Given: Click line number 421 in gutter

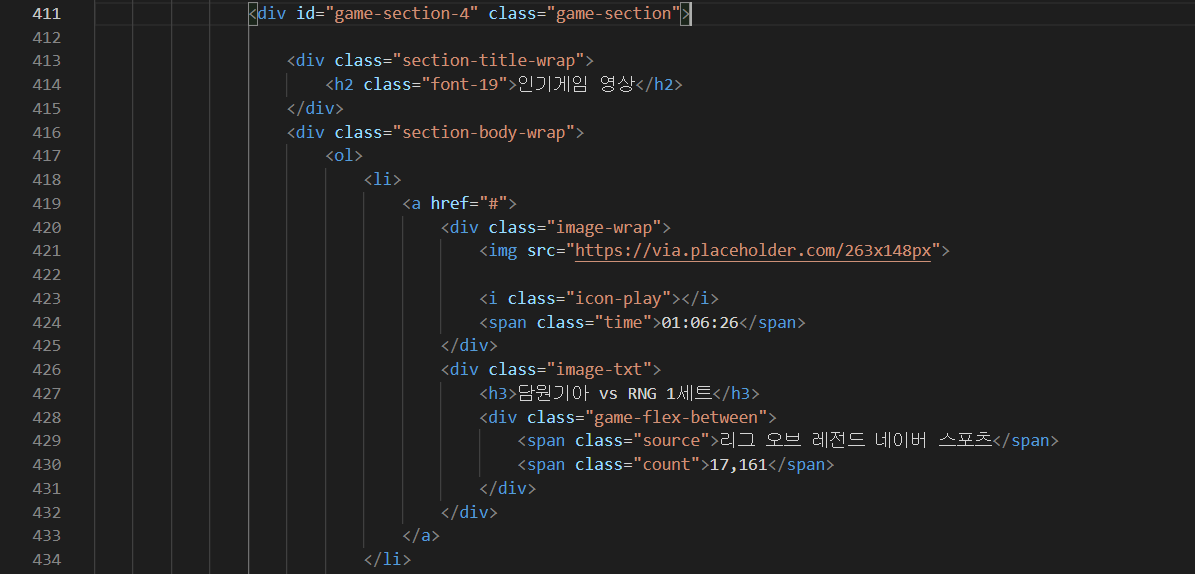Looking at the screenshot, I should tap(47, 251).
